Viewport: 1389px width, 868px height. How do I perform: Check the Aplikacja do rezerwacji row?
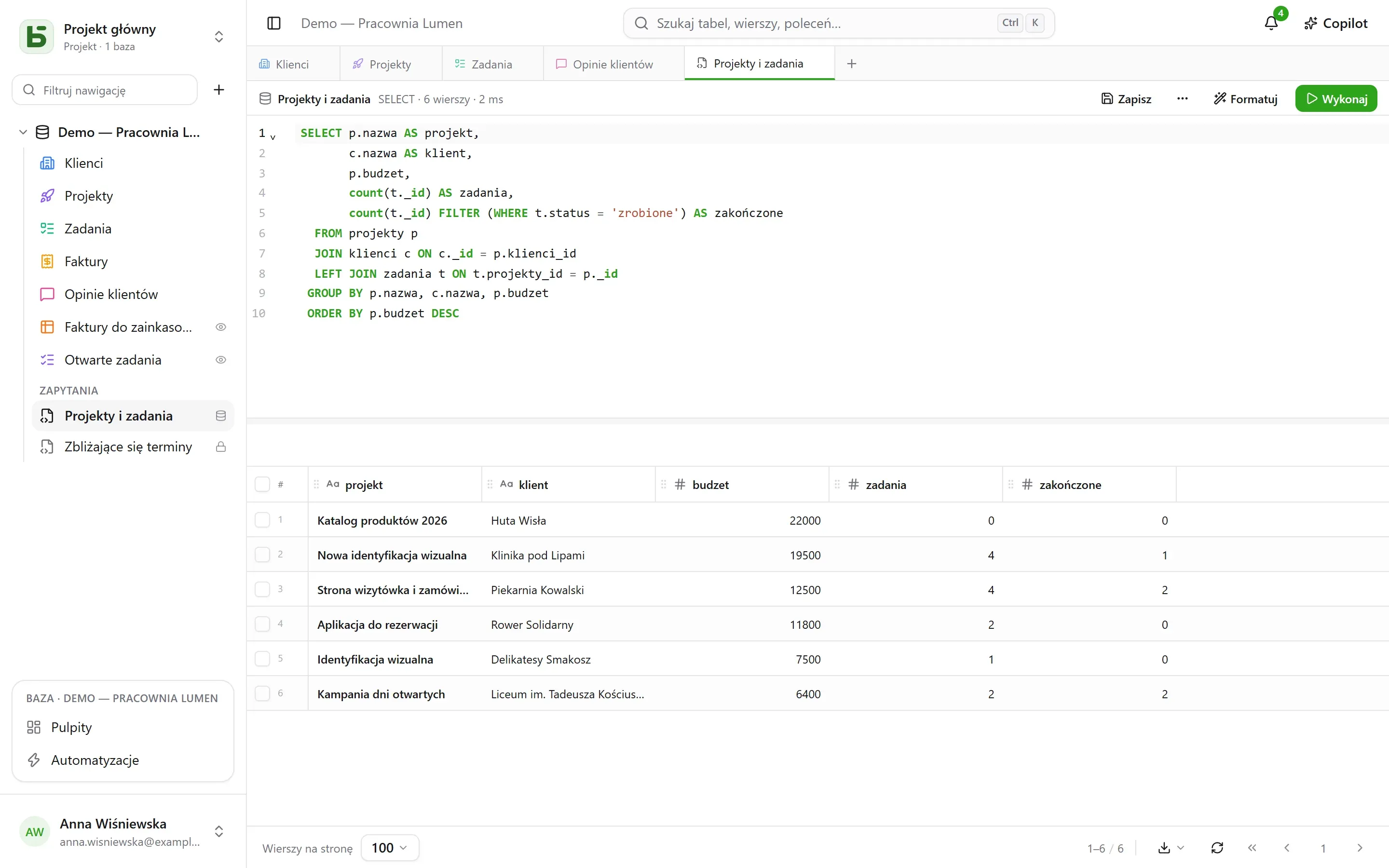pyautogui.click(x=262, y=624)
